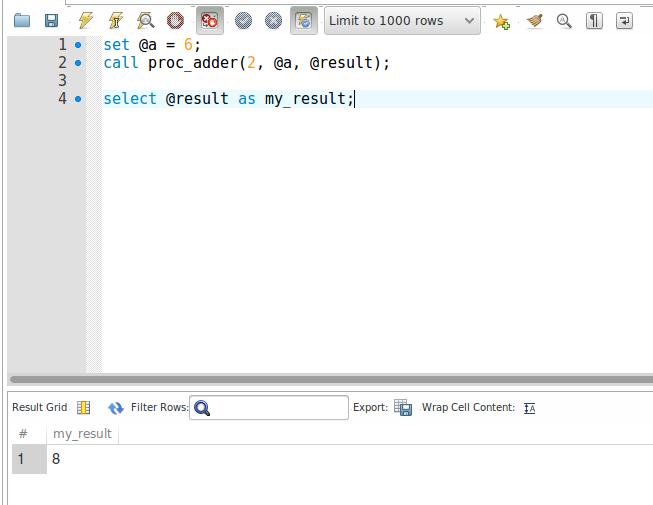This screenshot has width=653, height=505.
Task: Refresh result grid arrows icon
Action: point(115,408)
